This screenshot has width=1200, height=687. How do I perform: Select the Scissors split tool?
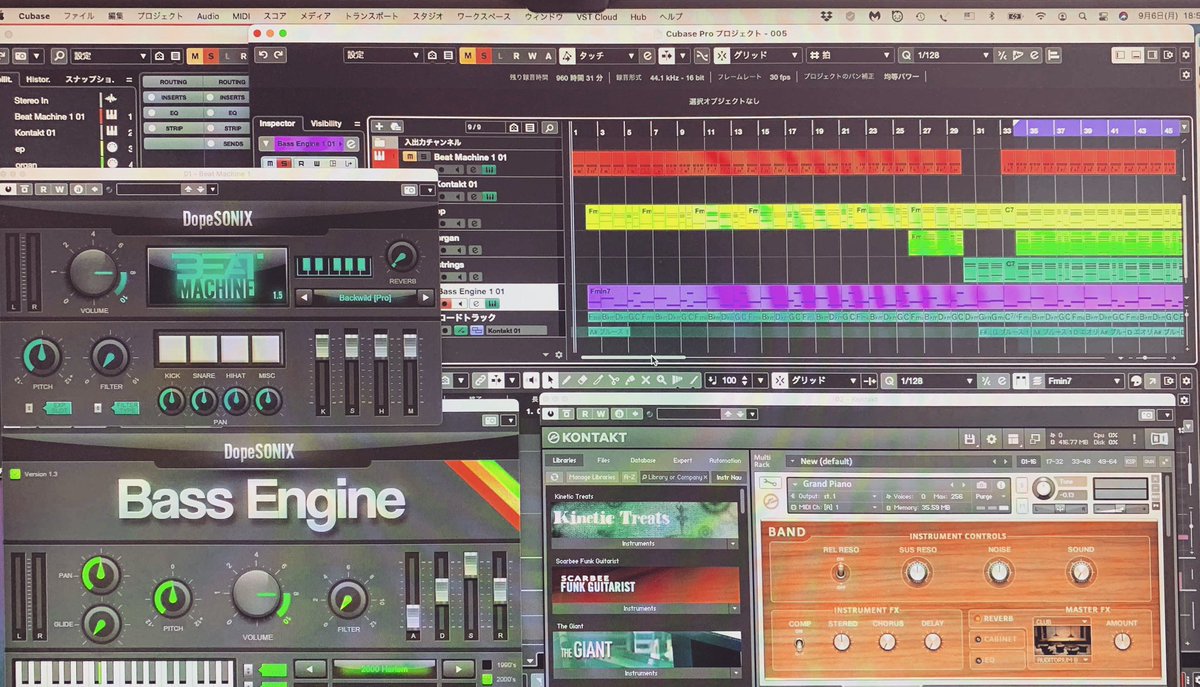[x=614, y=380]
